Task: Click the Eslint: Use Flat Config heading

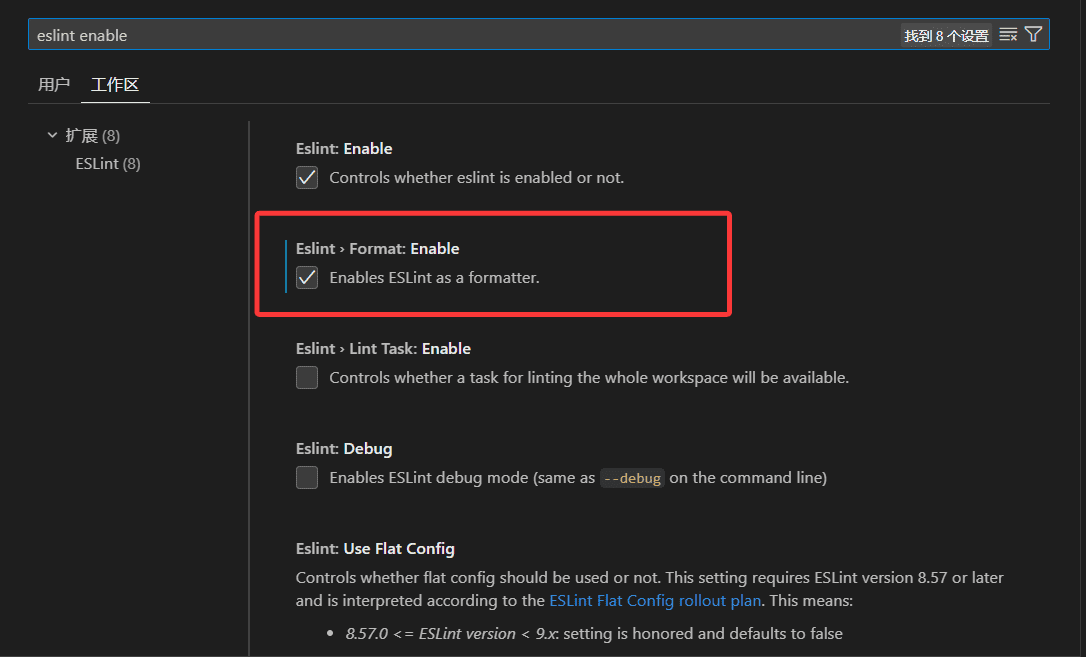Action: coord(374,548)
